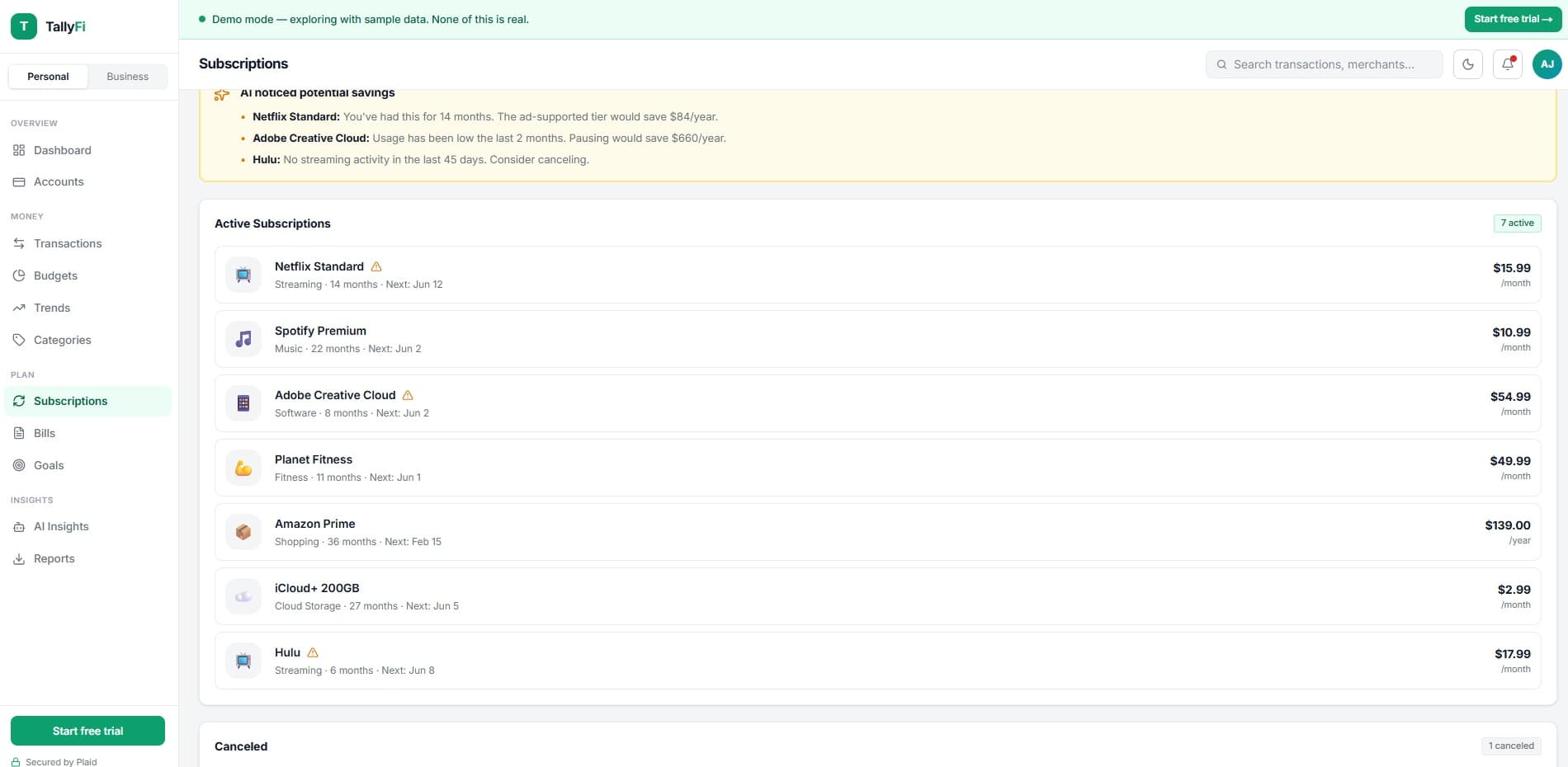This screenshot has width=1568, height=767.
Task: Click the Secured by Plaid link
Action: (x=54, y=762)
